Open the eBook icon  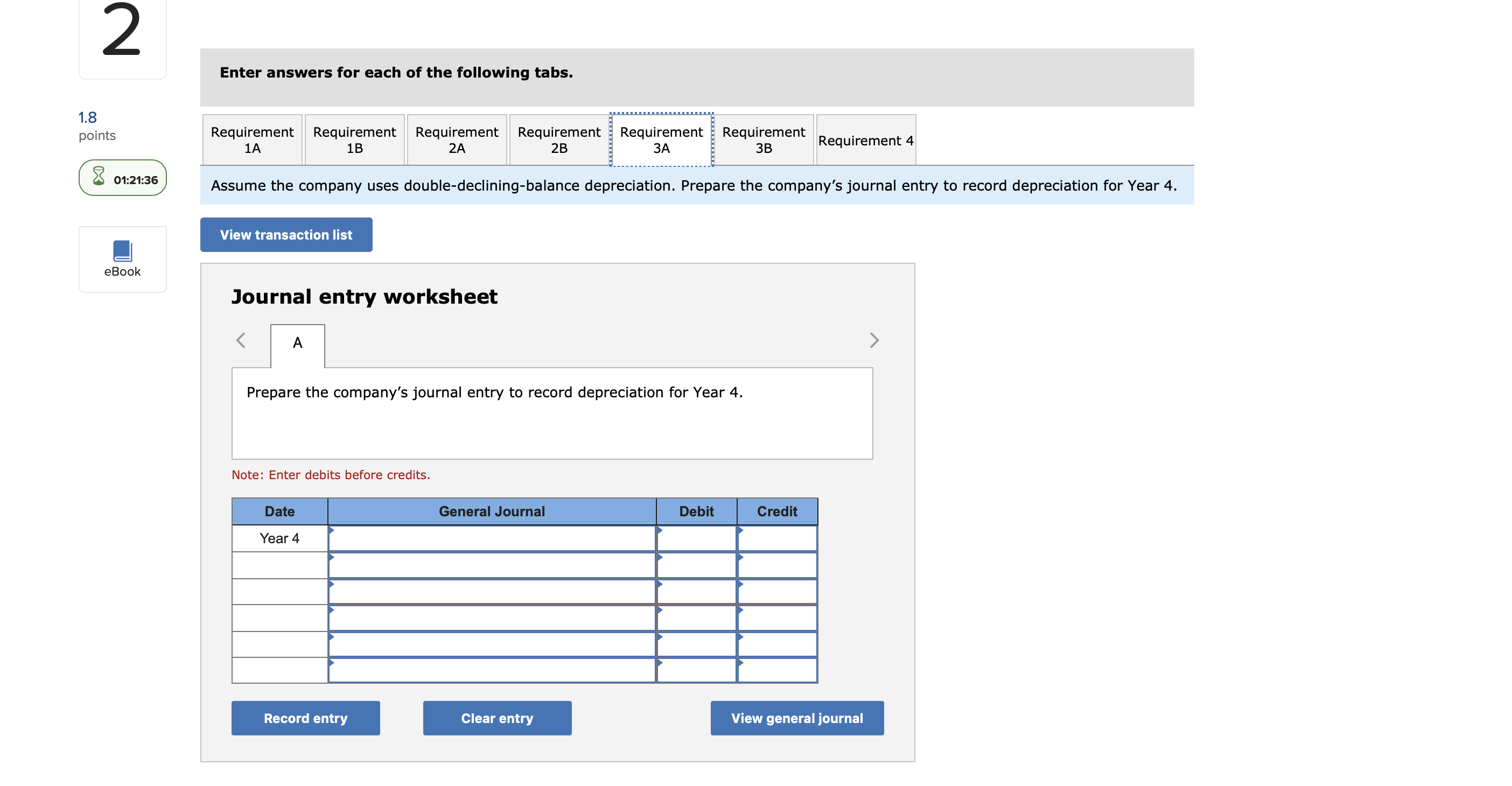(122, 251)
